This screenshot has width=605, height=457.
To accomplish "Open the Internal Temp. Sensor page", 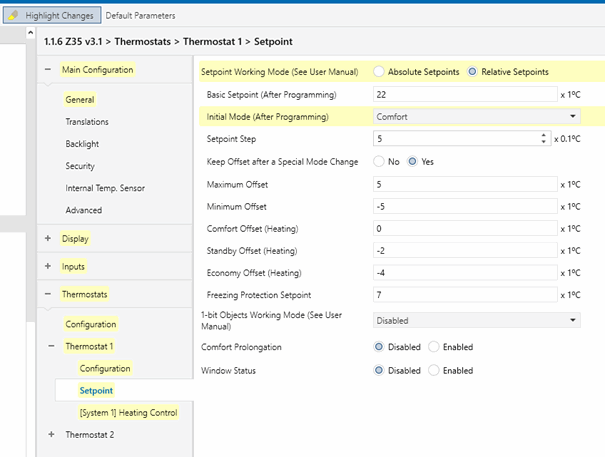I will (105, 188).
